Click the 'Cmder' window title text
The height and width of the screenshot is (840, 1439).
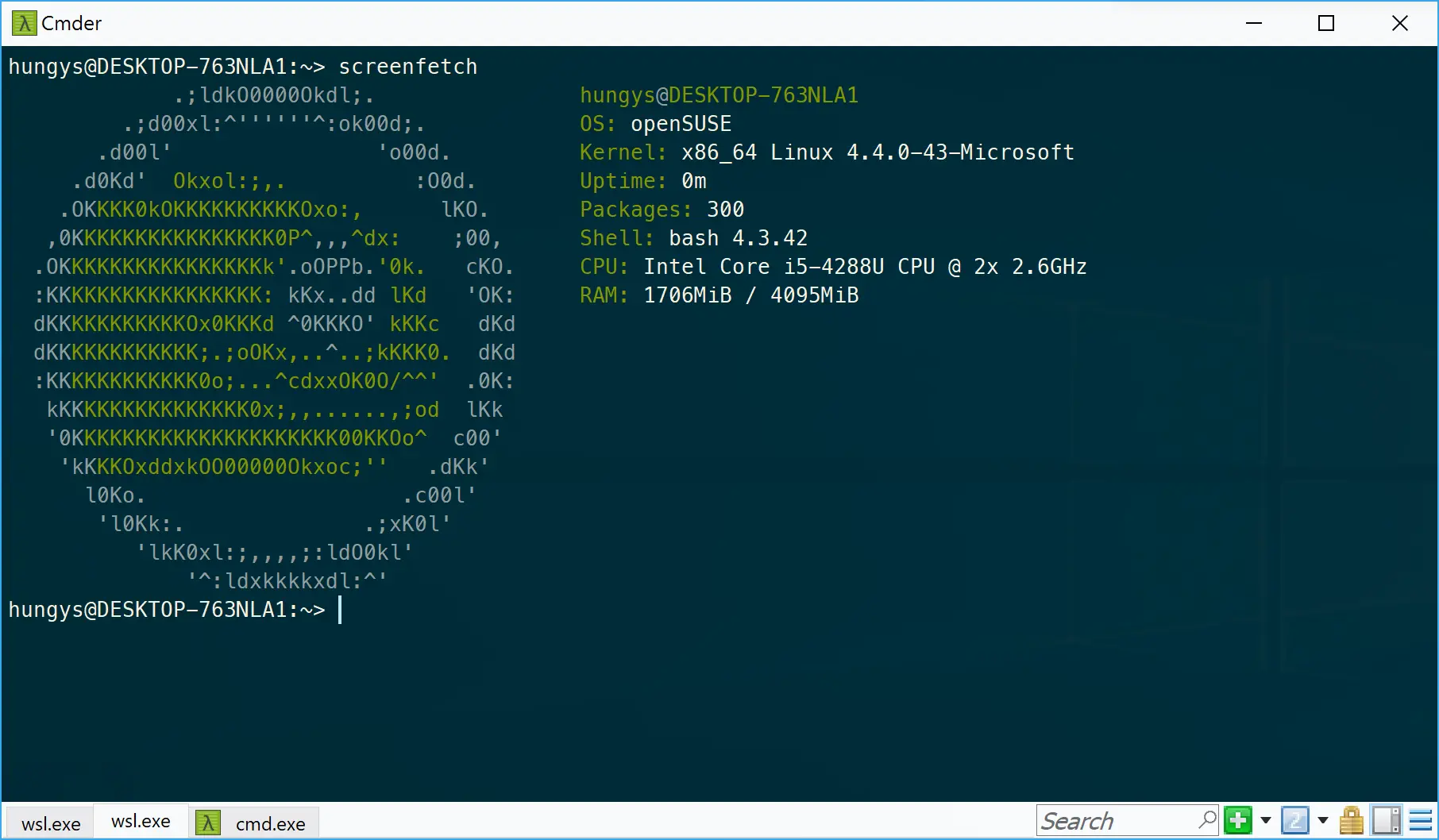71,23
